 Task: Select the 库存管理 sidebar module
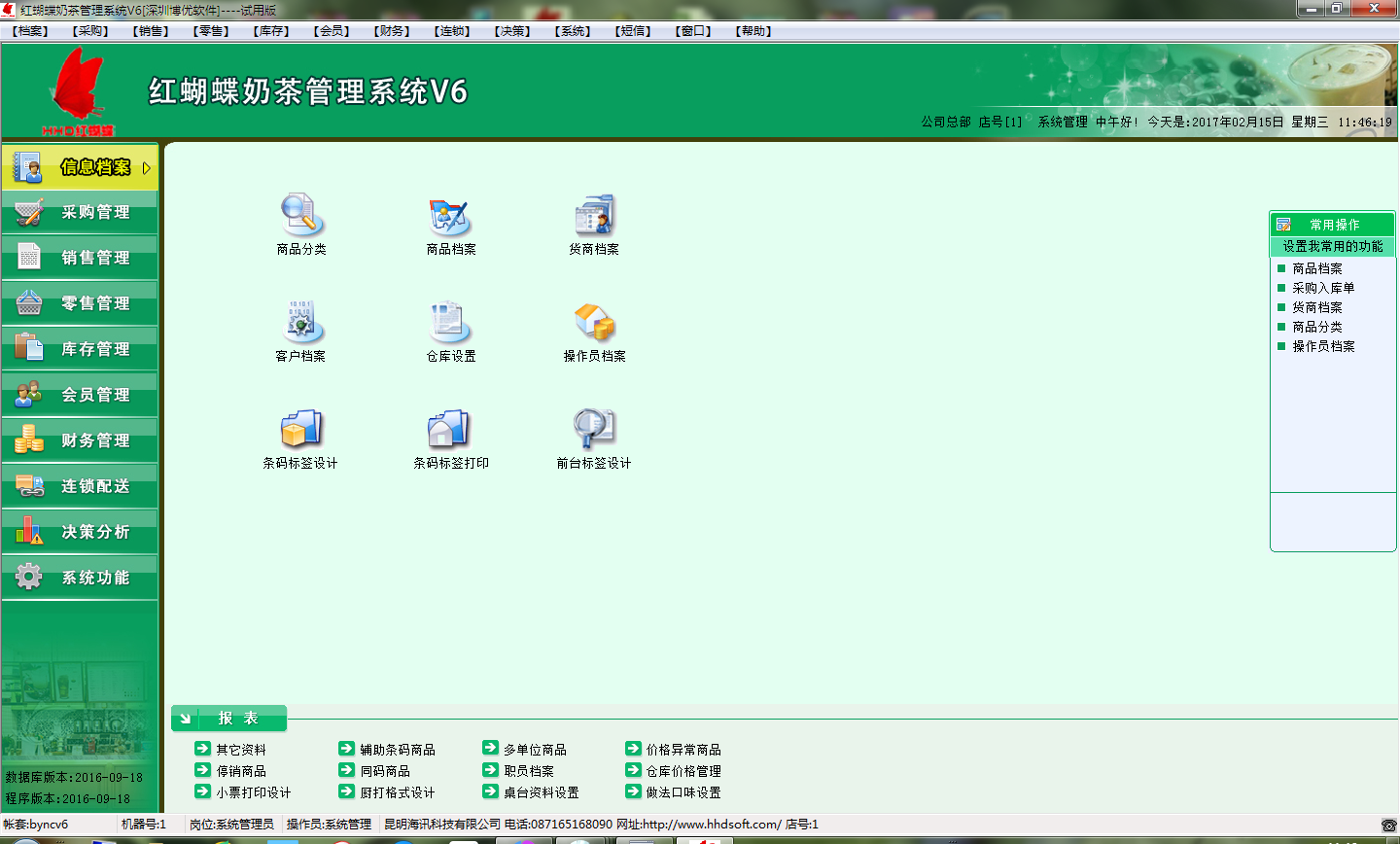click(80, 349)
